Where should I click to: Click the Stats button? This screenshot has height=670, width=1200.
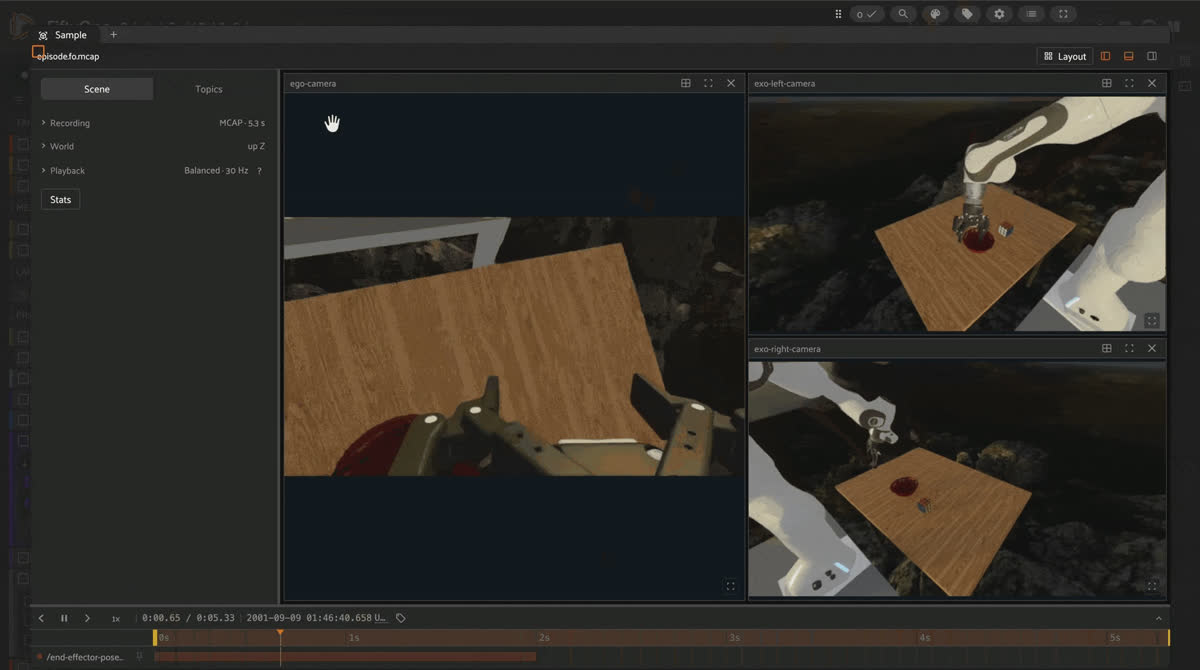pos(61,199)
